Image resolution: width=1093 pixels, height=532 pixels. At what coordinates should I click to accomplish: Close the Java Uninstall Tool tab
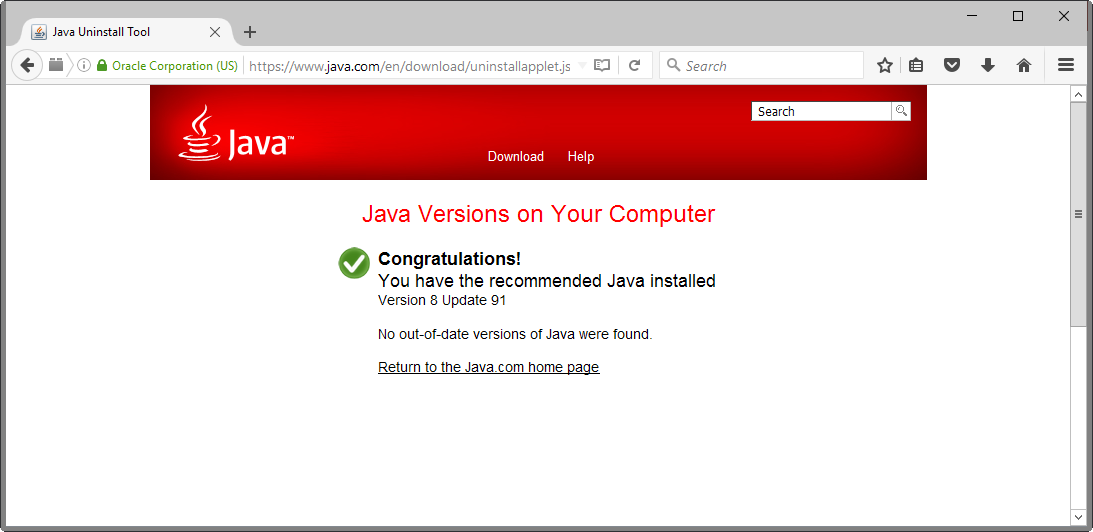(215, 32)
